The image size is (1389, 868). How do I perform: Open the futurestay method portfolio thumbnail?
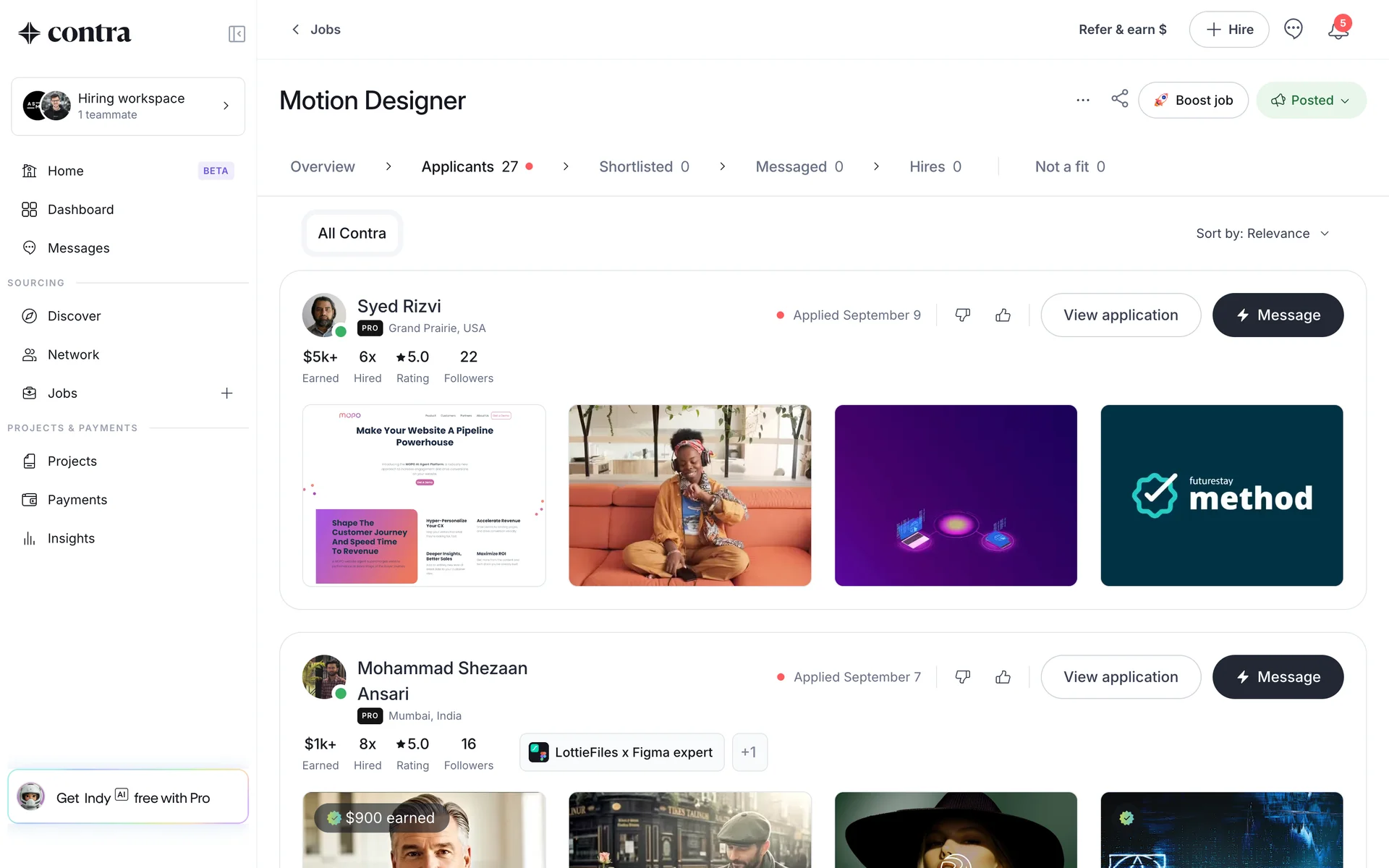(x=1221, y=495)
